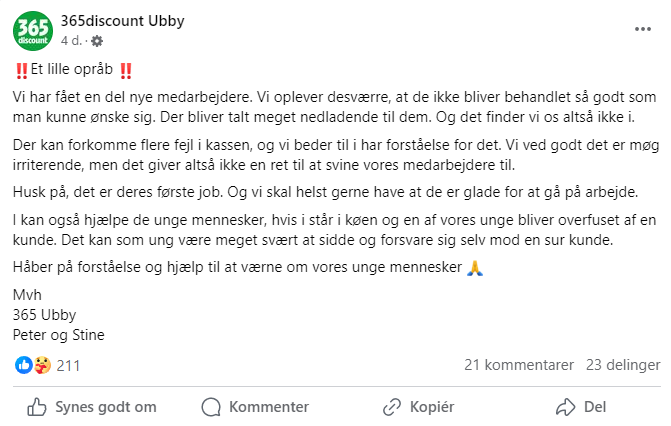Click the chain link copy icon
The height and width of the screenshot is (426, 671).
[x=391, y=407]
